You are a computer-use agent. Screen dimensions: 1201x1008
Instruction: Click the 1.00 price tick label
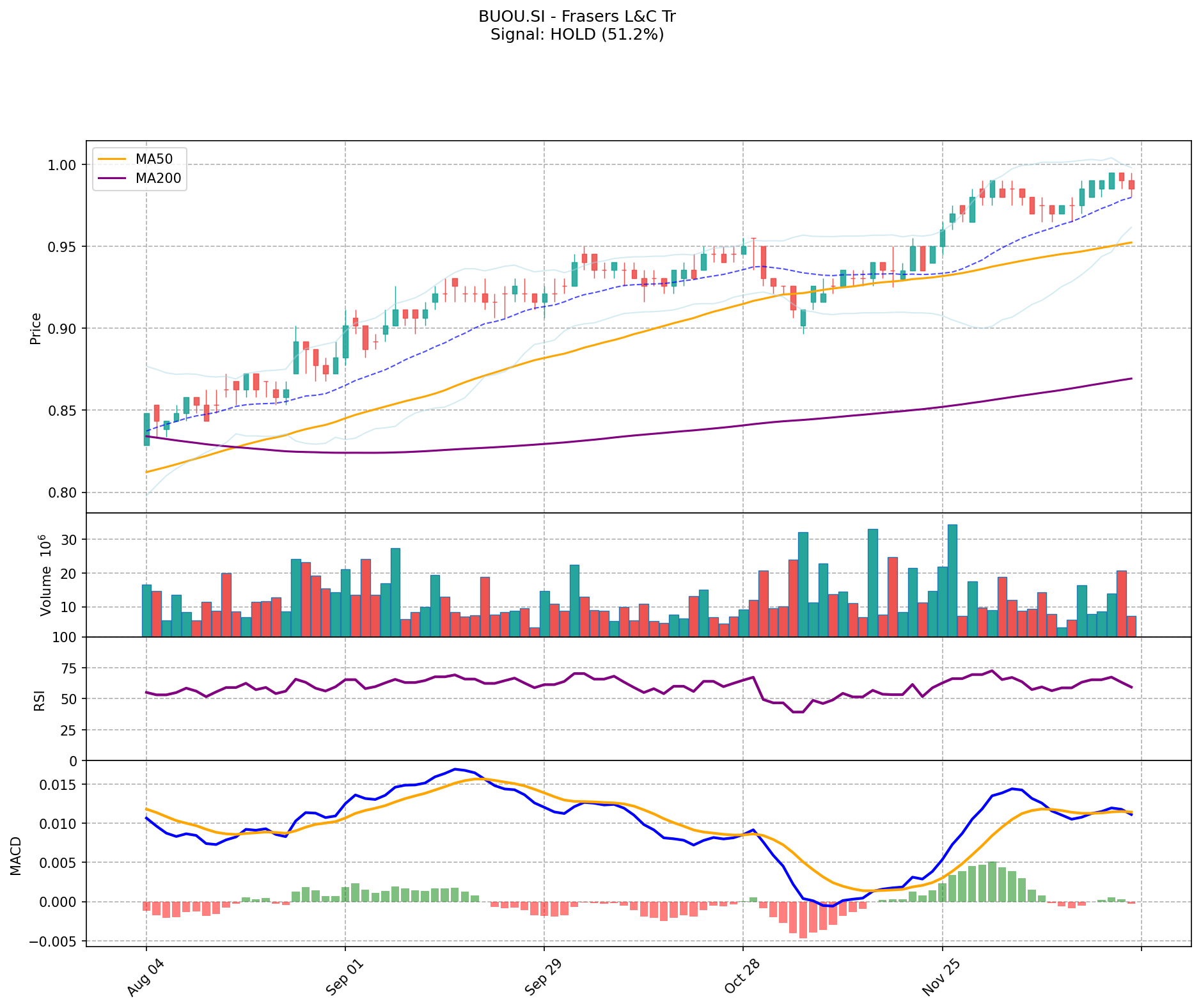tap(63, 165)
